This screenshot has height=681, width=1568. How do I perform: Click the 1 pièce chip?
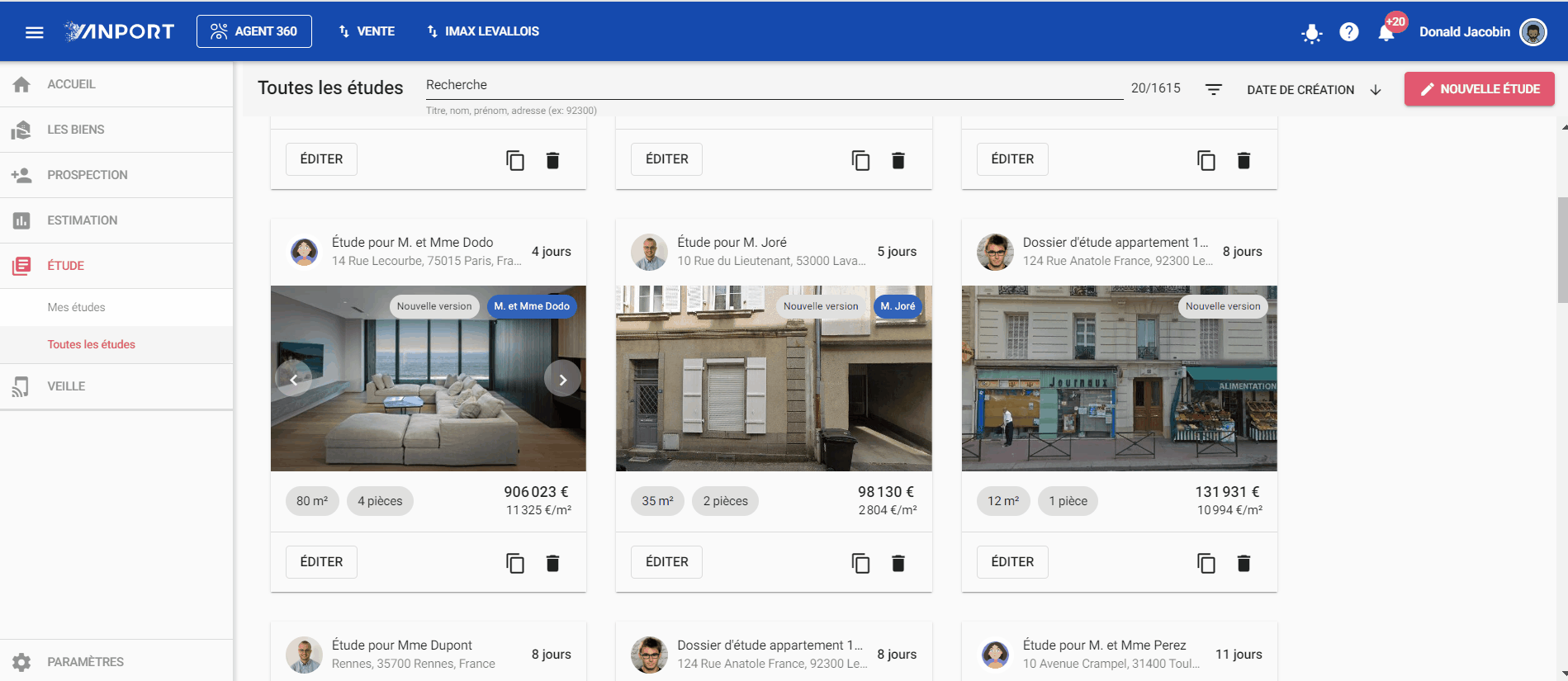tap(1068, 501)
